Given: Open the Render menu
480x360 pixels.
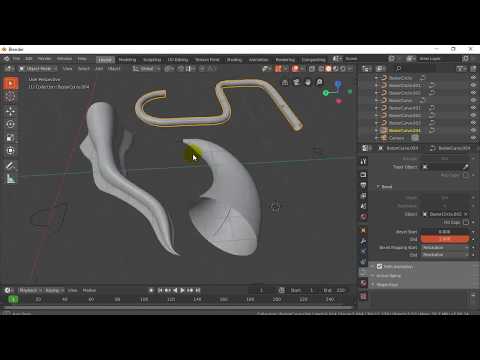Looking at the screenshot, I should pos(44,59).
